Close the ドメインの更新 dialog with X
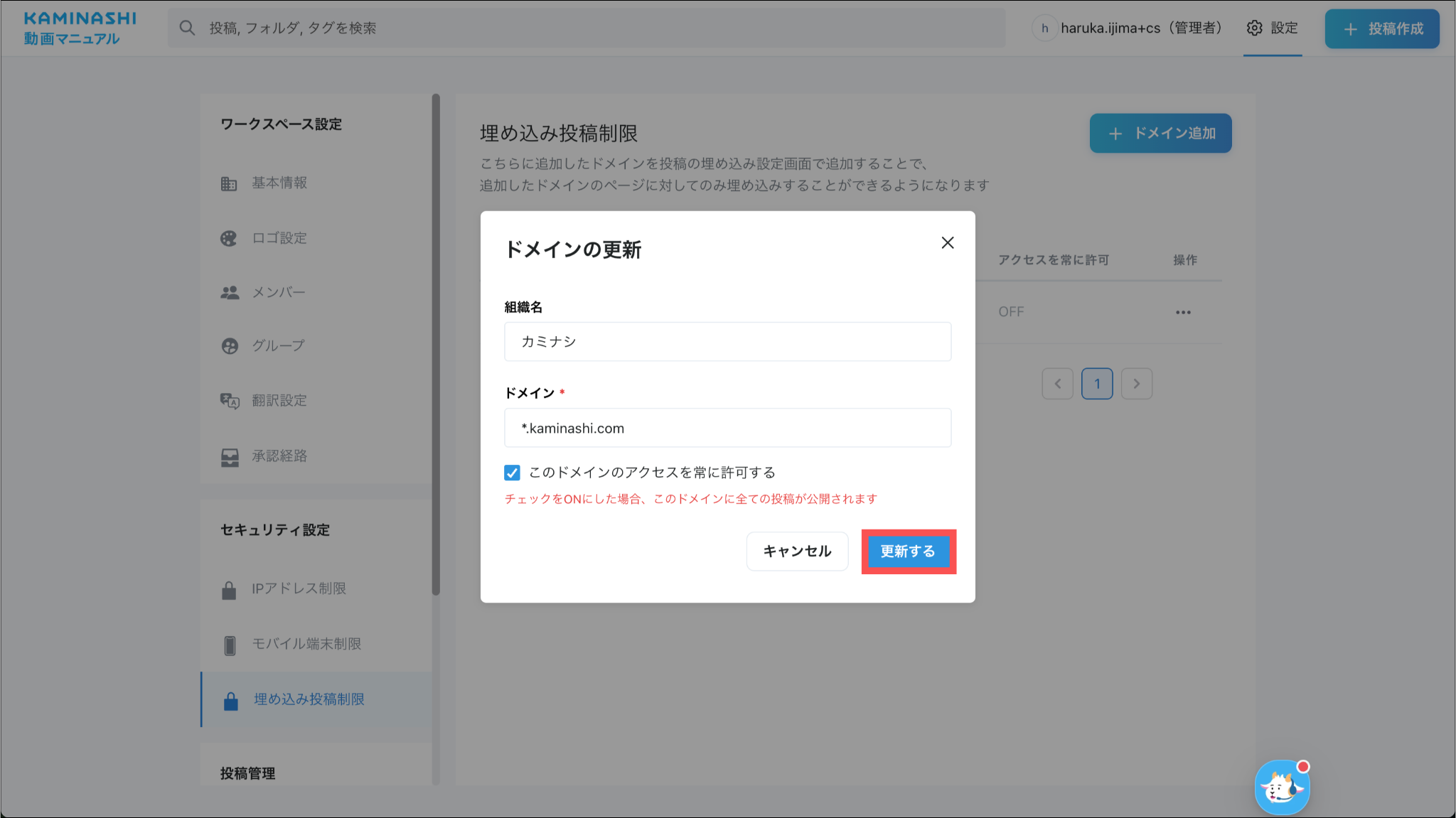The width and height of the screenshot is (1456, 818). [x=947, y=243]
